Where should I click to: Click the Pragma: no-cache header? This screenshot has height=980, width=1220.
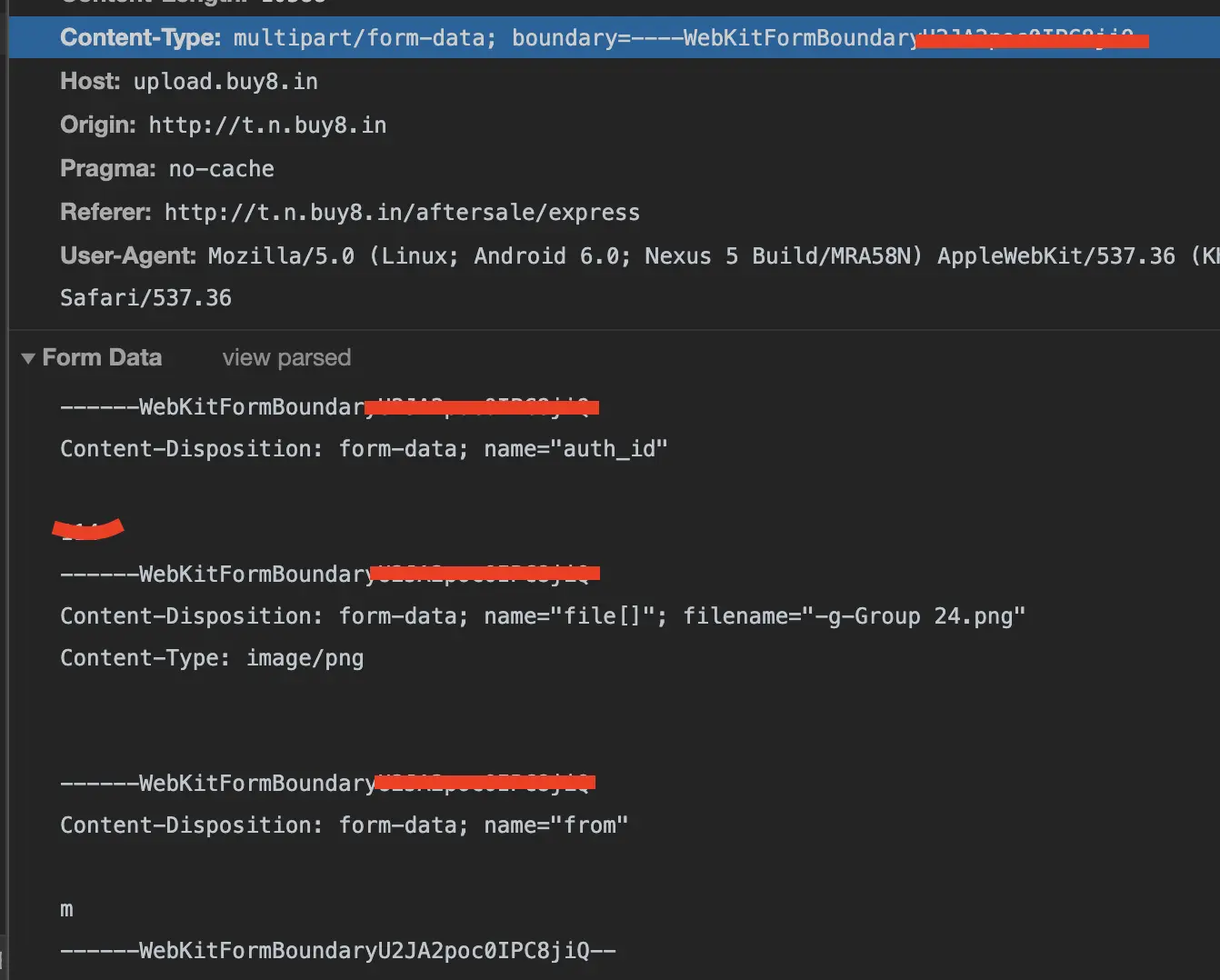click(167, 168)
